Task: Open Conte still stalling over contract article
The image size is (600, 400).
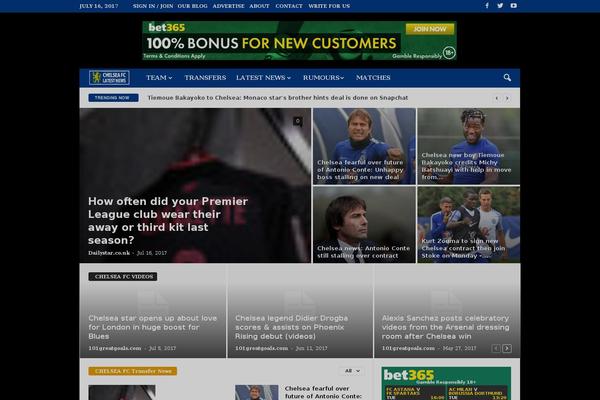Action: (364, 252)
